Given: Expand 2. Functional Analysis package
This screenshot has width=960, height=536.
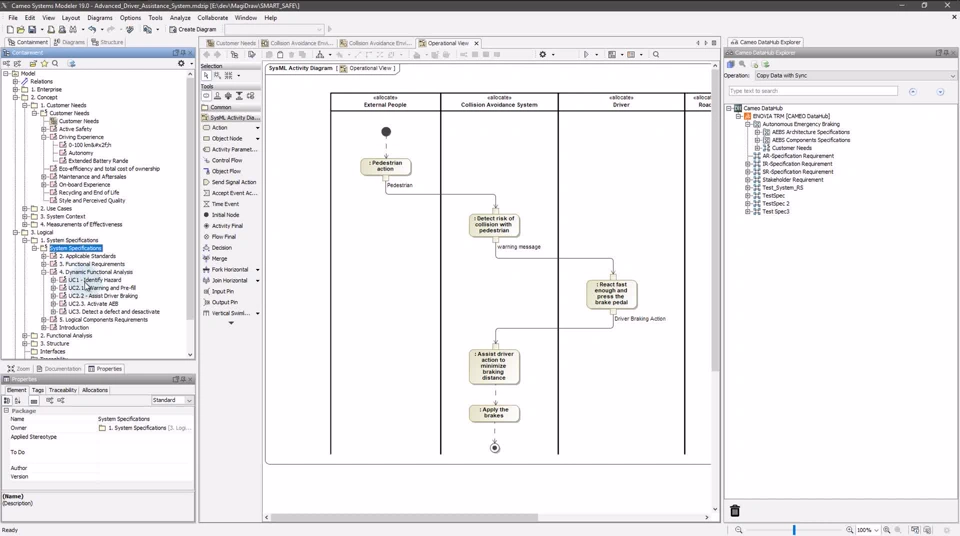Looking at the screenshot, I should point(25,336).
